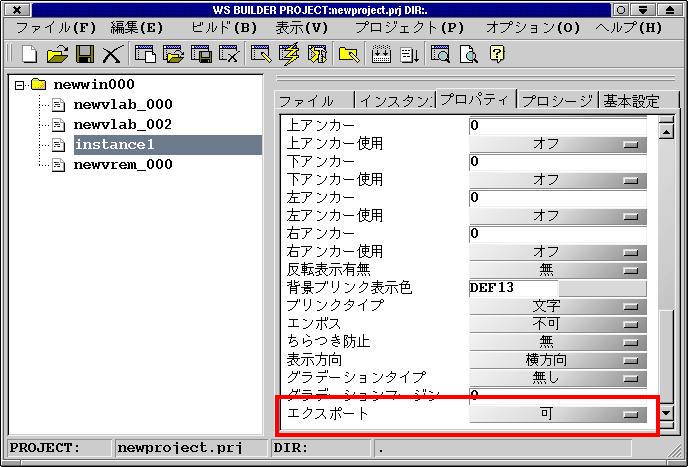This screenshot has width=688, height=467.
Task: Click the icon with downward arrows over grid
Action: coord(381,54)
